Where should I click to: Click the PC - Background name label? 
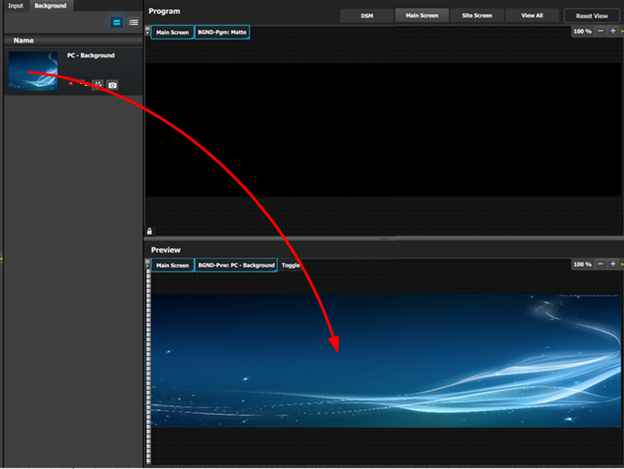(x=91, y=55)
